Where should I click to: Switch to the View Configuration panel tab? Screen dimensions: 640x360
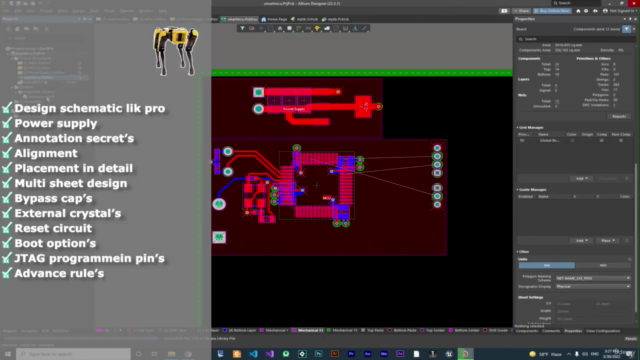tap(603, 331)
